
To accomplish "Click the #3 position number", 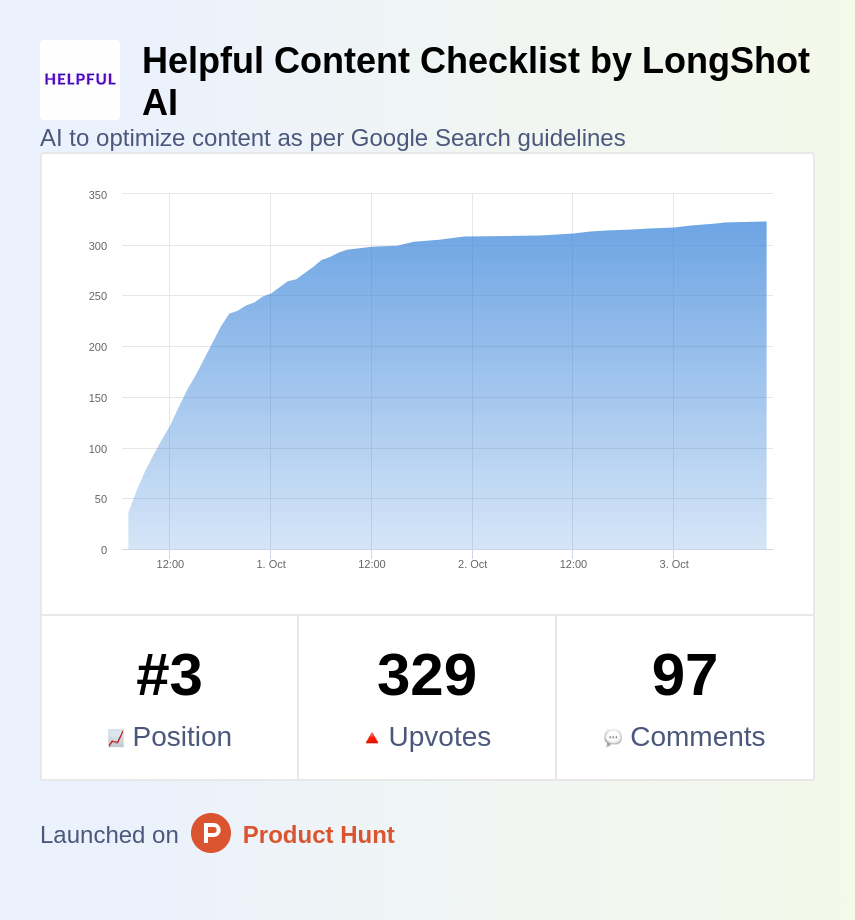I will click(x=169, y=675).
